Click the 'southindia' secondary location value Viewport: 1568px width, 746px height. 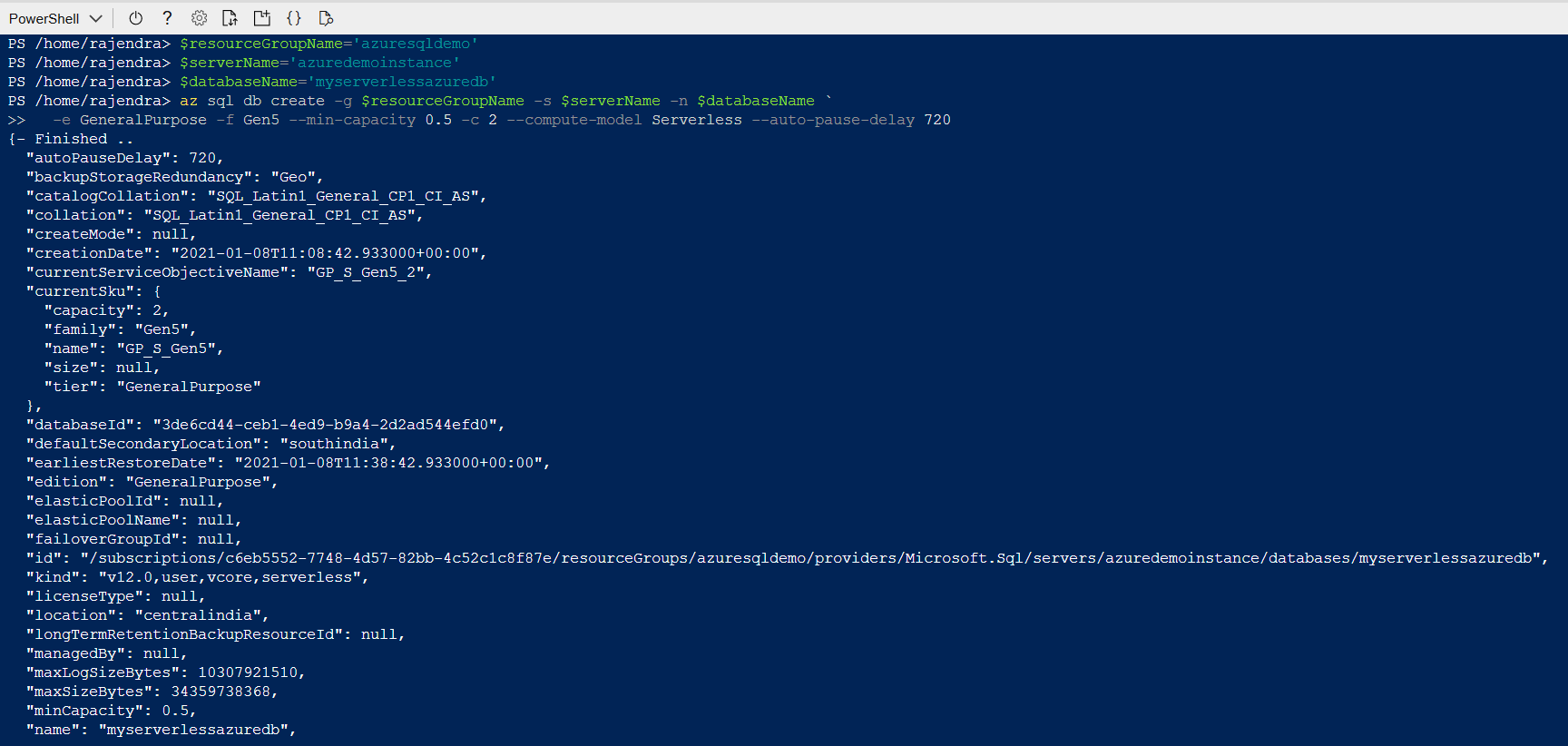coord(338,444)
